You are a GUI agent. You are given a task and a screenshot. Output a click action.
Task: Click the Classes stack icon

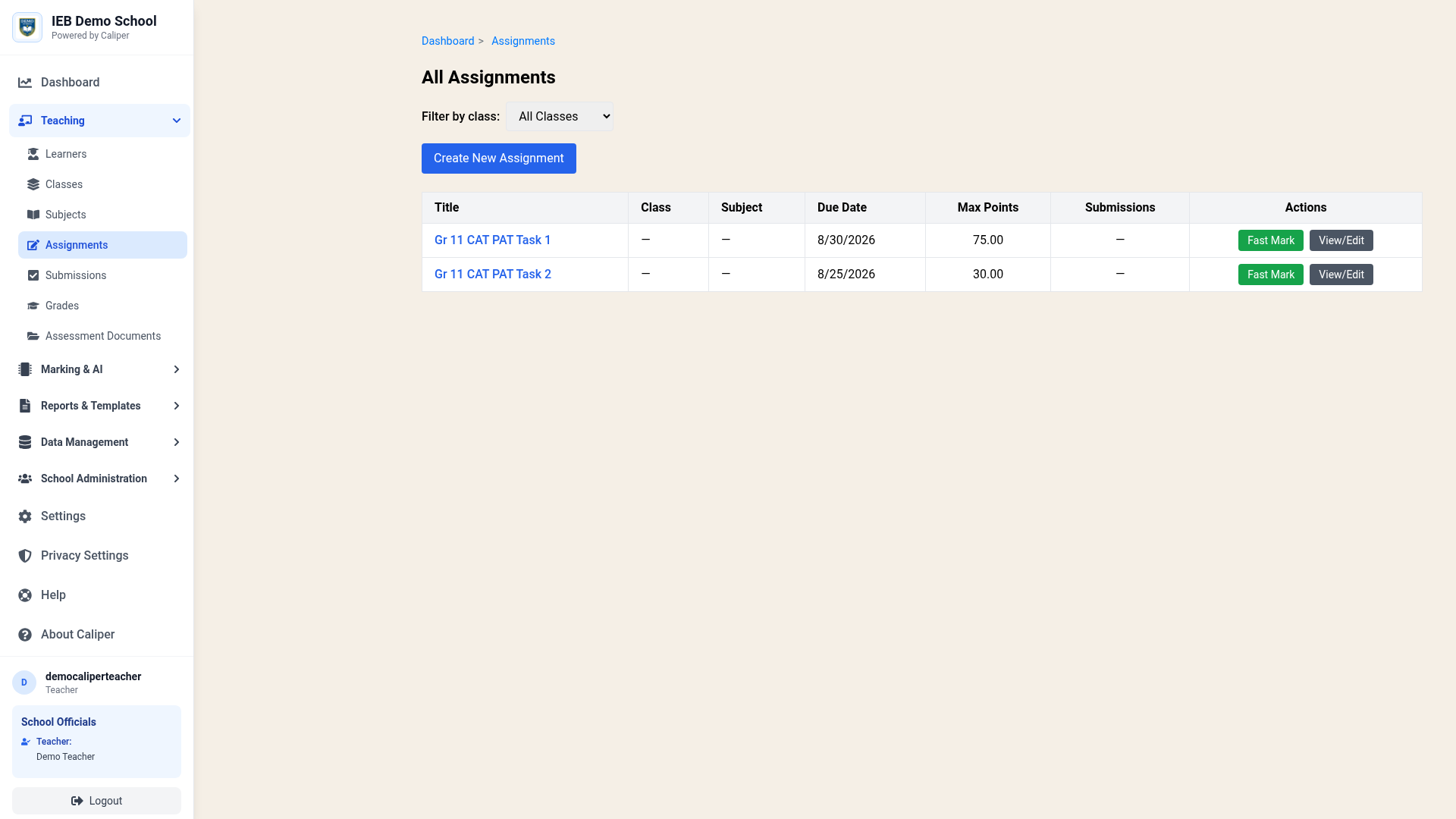[x=33, y=184]
